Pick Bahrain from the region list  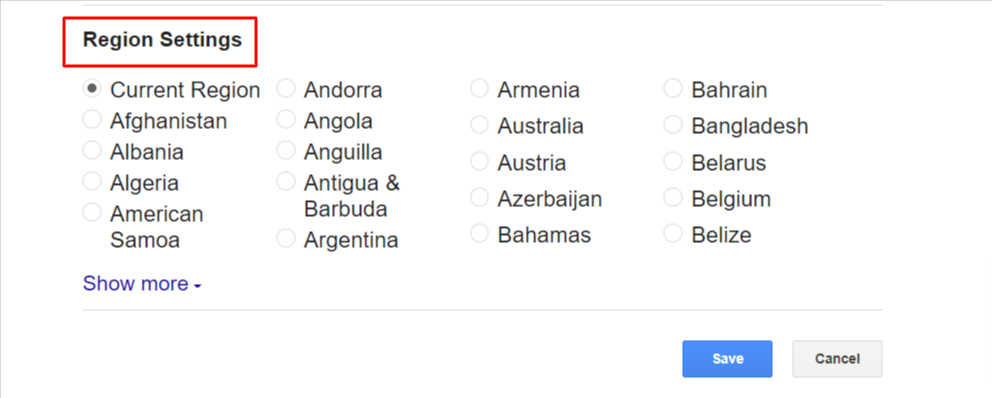coord(673,89)
